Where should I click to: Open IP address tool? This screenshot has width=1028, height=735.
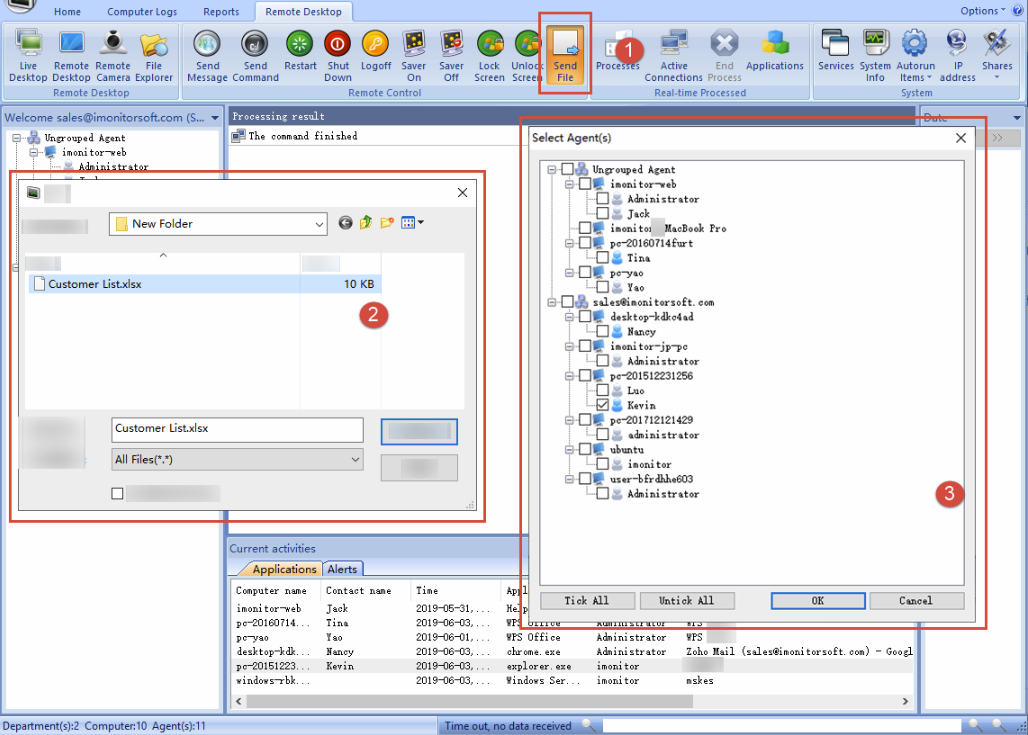957,56
